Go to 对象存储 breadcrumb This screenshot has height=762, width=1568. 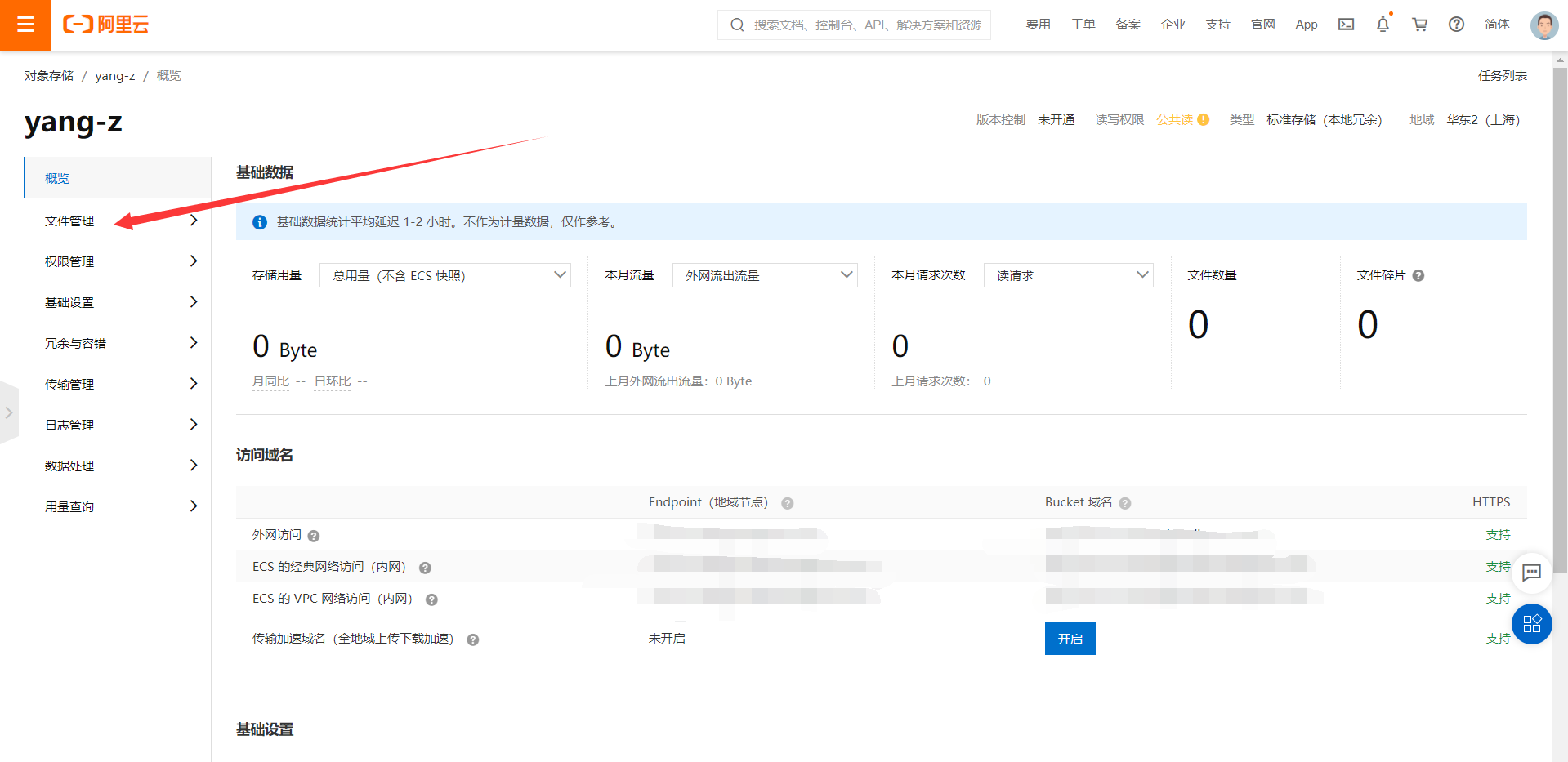click(x=49, y=76)
